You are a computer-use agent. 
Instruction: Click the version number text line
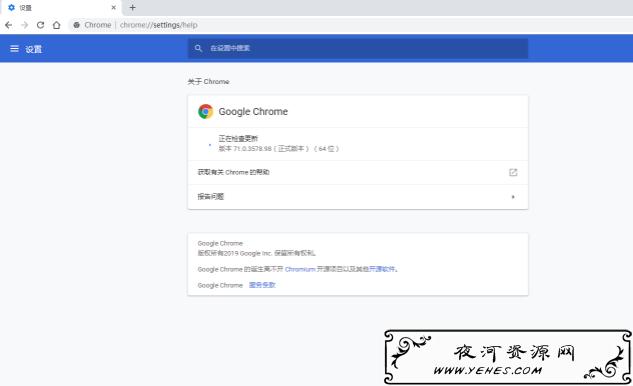pyautogui.click(x=279, y=149)
